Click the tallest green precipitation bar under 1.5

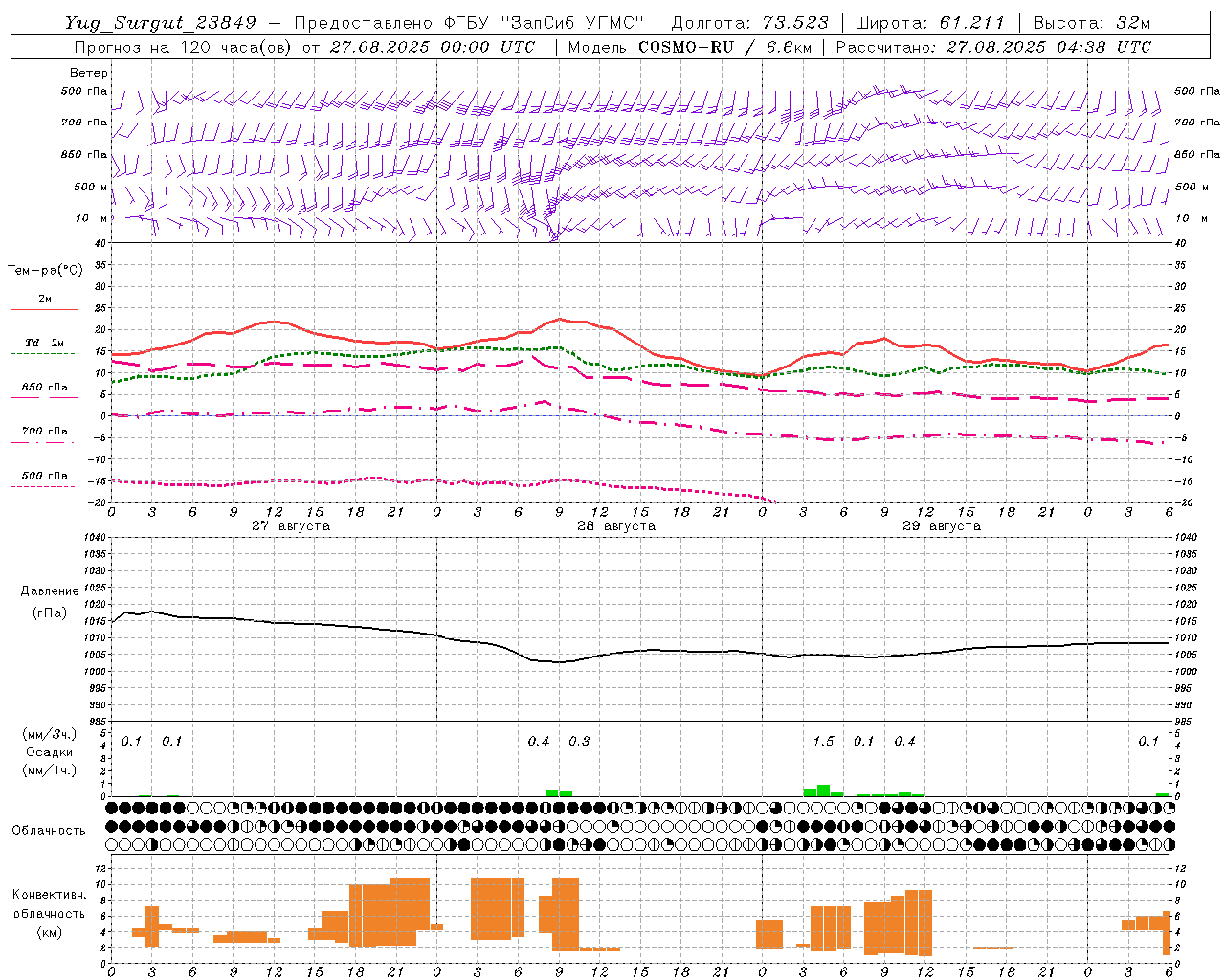pyautogui.click(x=823, y=791)
